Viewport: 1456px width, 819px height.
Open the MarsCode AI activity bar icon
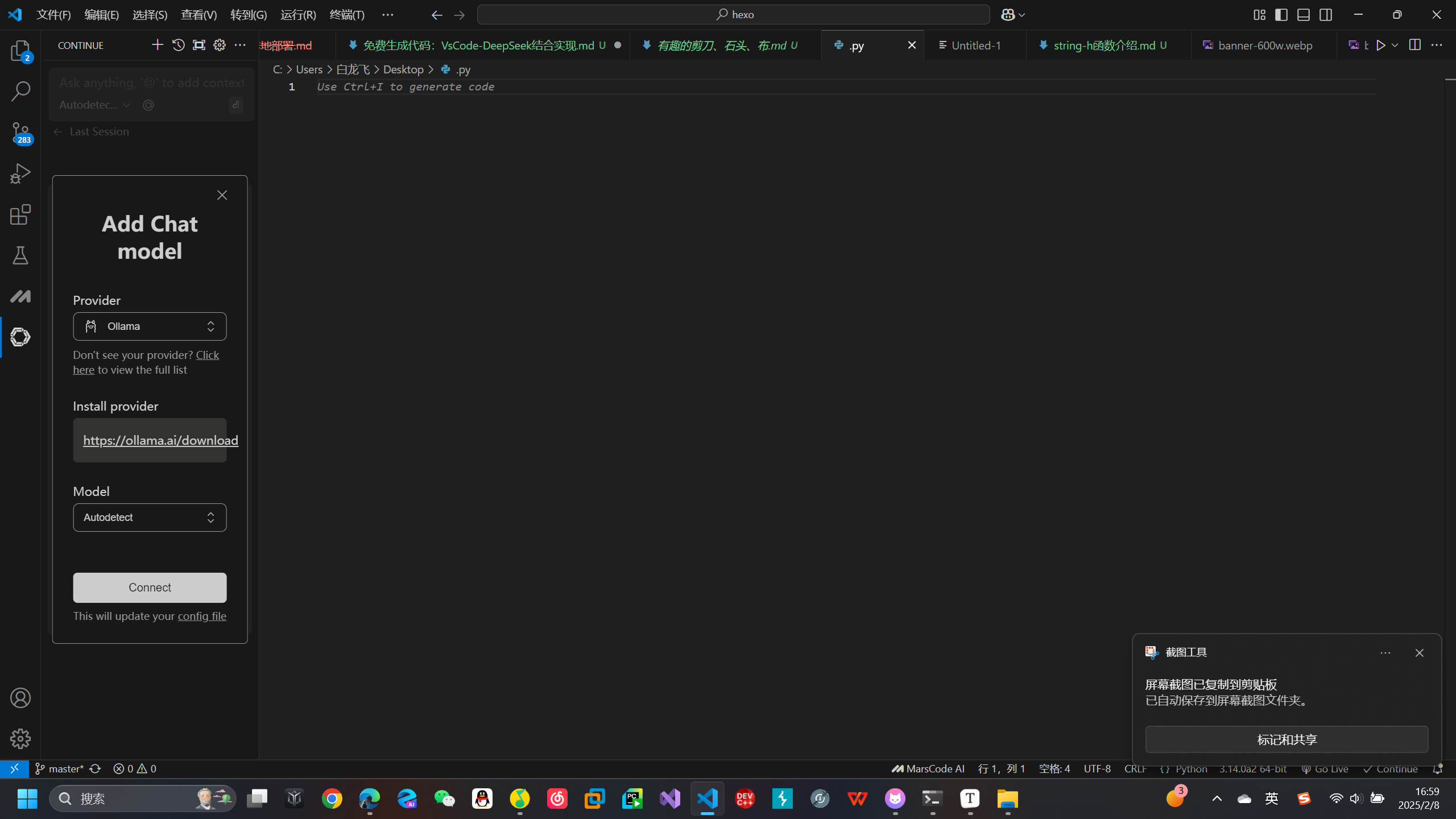coord(20,296)
